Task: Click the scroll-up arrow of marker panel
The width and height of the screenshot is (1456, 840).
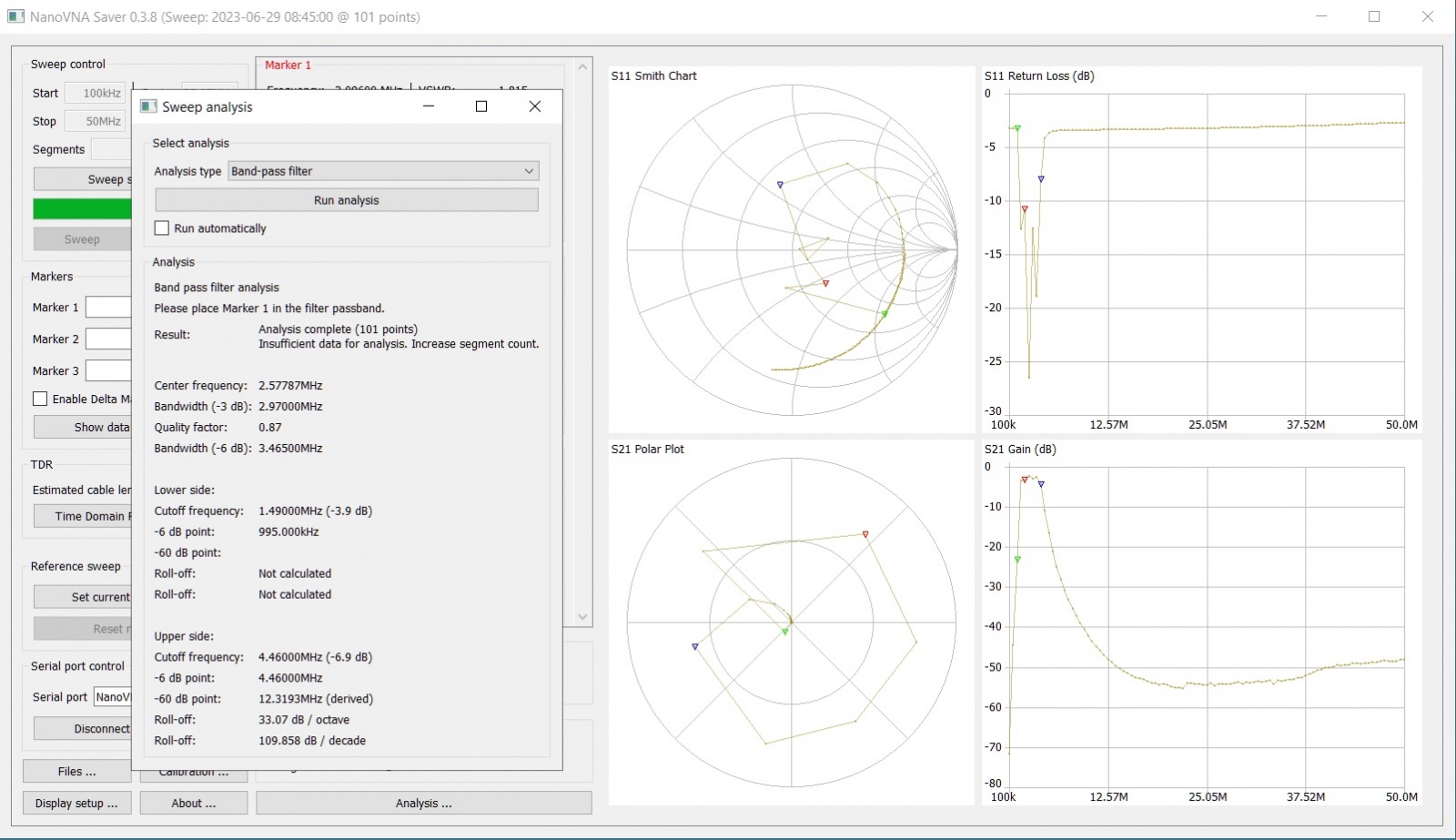Action: (x=583, y=67)
